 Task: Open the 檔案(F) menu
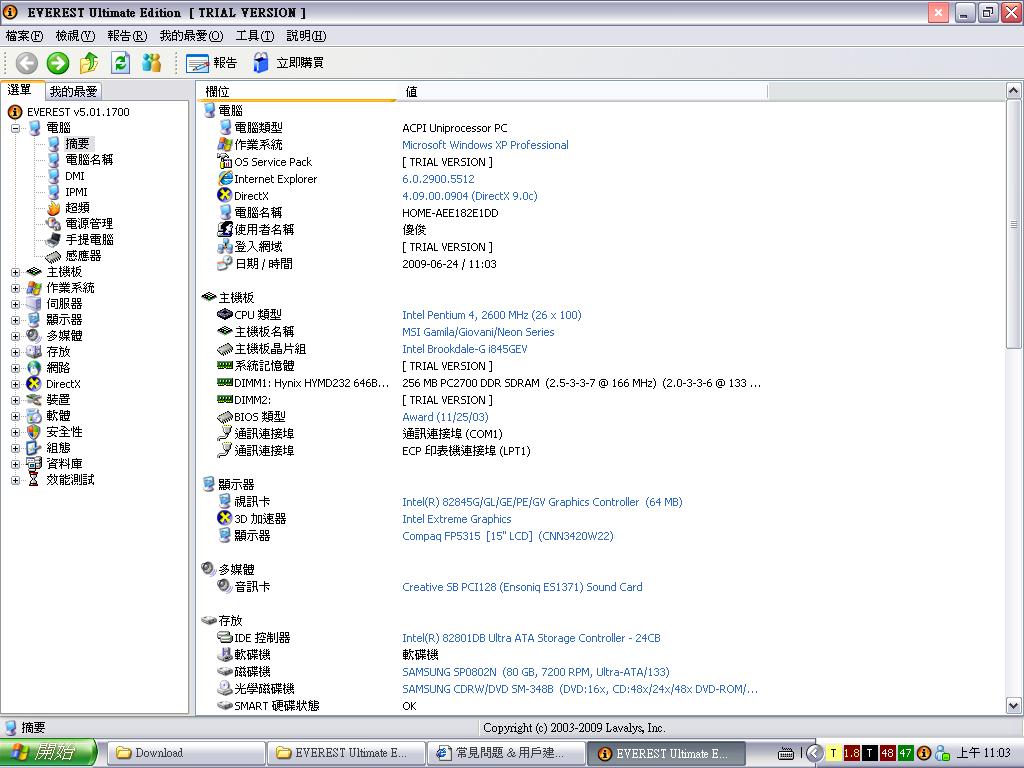coord(24,36)
